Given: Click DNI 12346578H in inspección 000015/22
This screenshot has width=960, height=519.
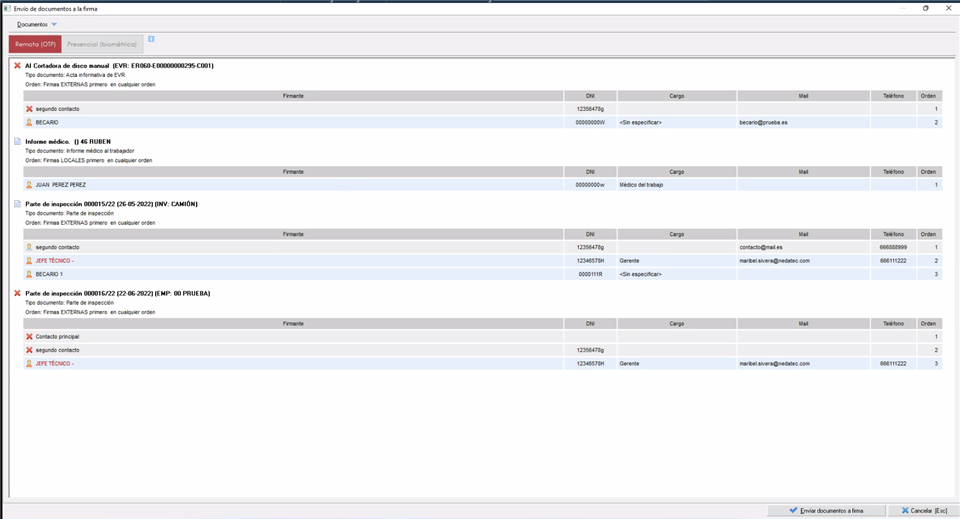Looking at the screenshot, I should point(590,261).
